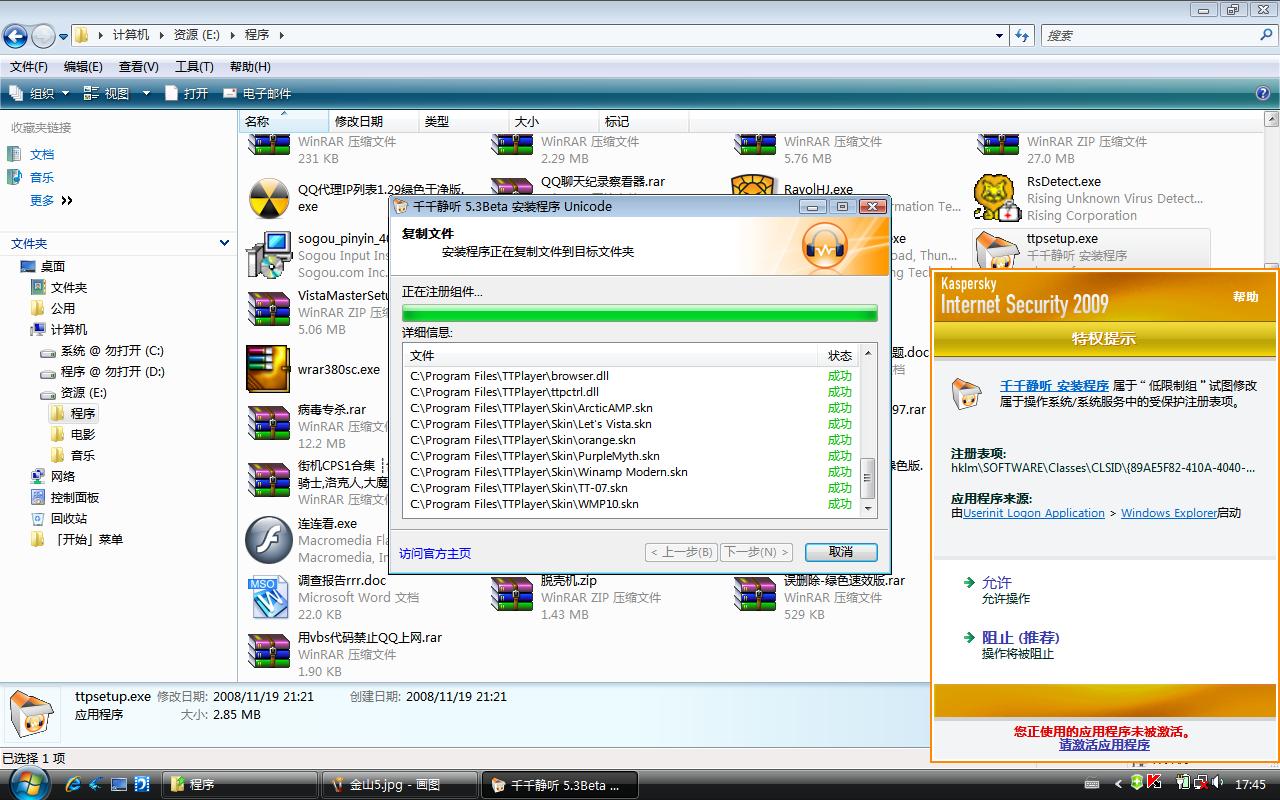Open the 编辑(E) menu
Image resolution: width=1280 pixels, height=800 pixels.
83,67
